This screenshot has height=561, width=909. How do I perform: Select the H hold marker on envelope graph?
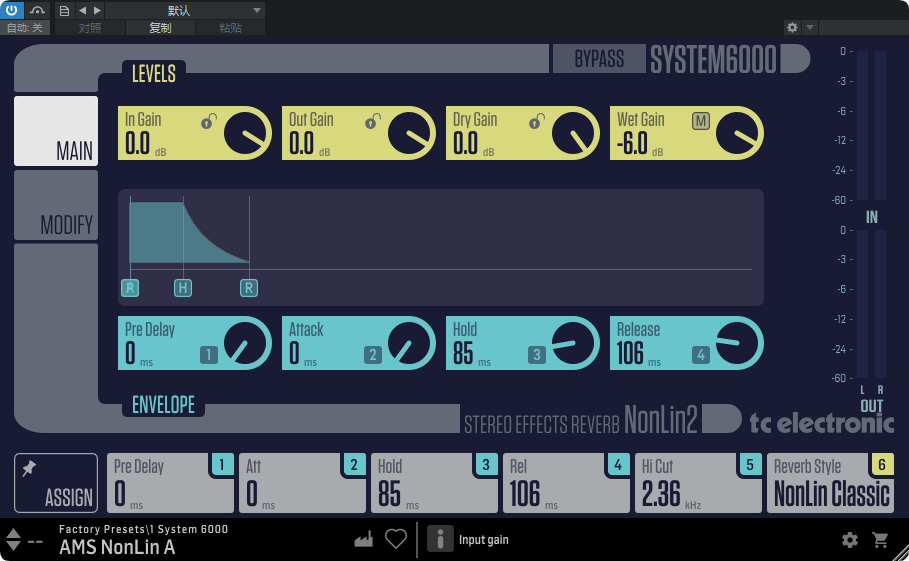[183, 287]
